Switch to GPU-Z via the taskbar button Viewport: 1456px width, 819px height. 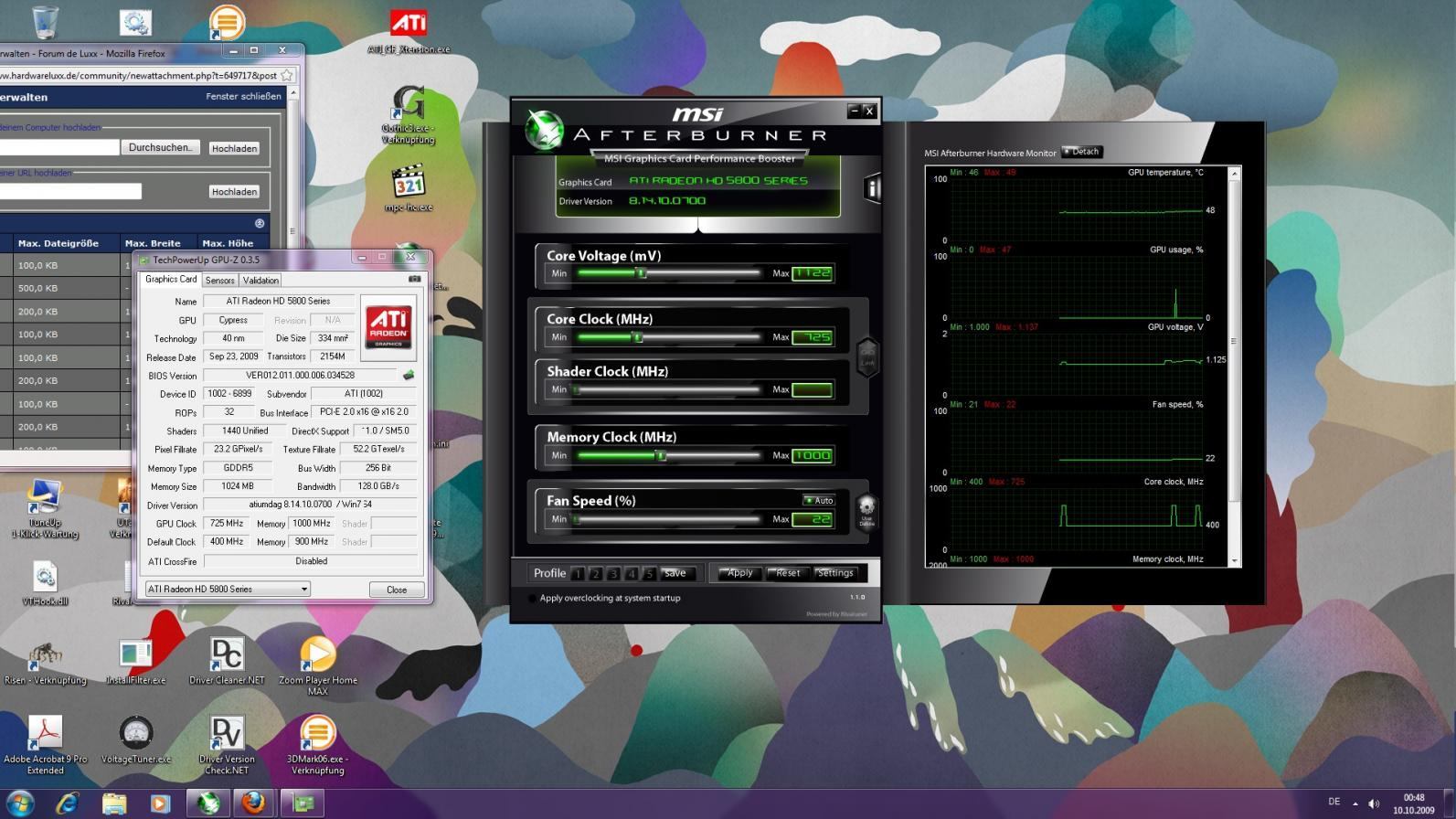[x=303, y=803]
